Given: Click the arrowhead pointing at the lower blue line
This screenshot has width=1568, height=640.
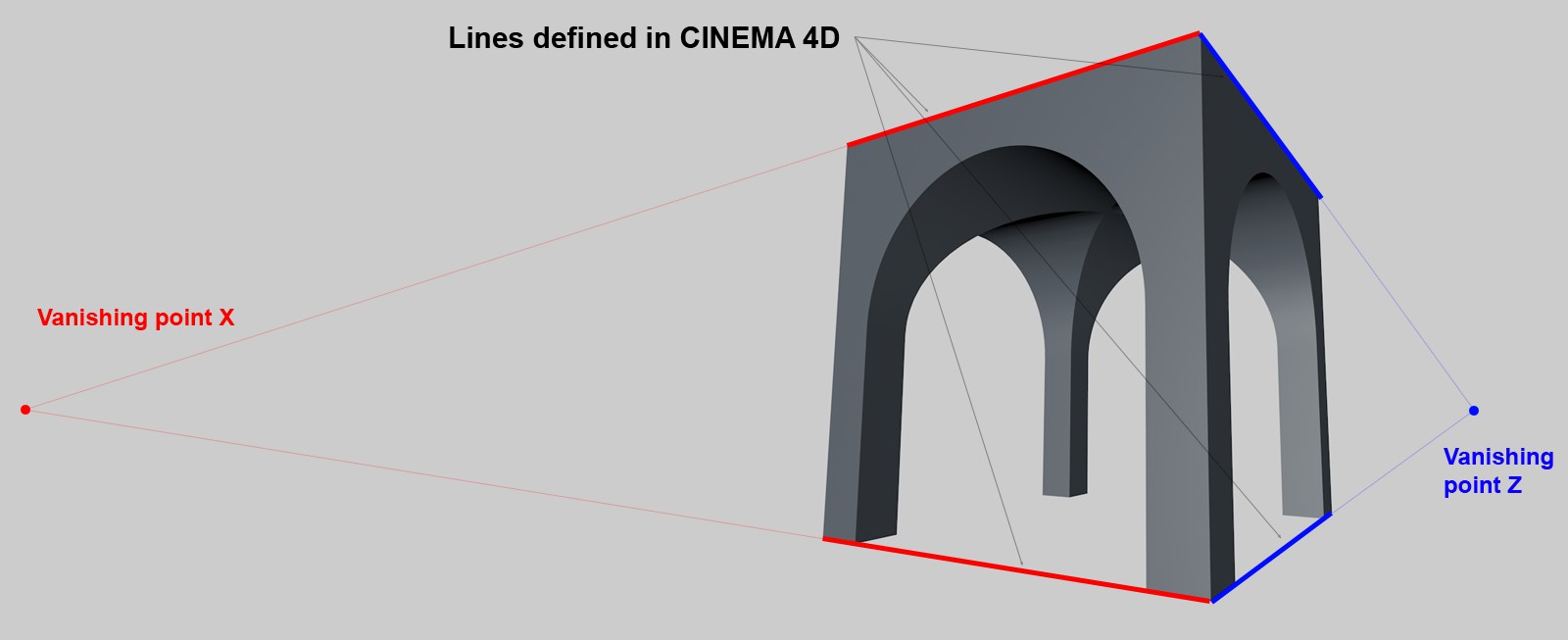Looking at the screenshot, I should pos(1280,536).
